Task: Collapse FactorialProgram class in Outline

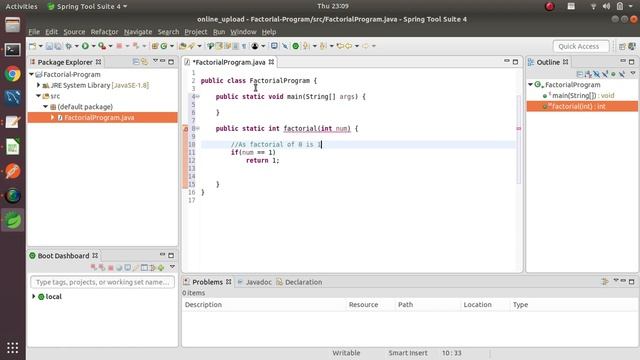Action: 531,84
